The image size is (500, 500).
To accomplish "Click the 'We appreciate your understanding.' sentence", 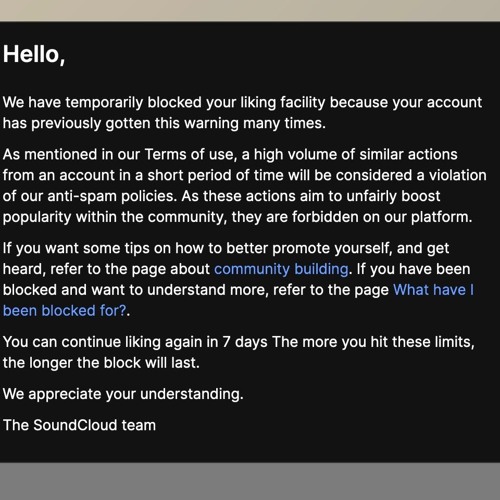I will click(x=123, y=394).
